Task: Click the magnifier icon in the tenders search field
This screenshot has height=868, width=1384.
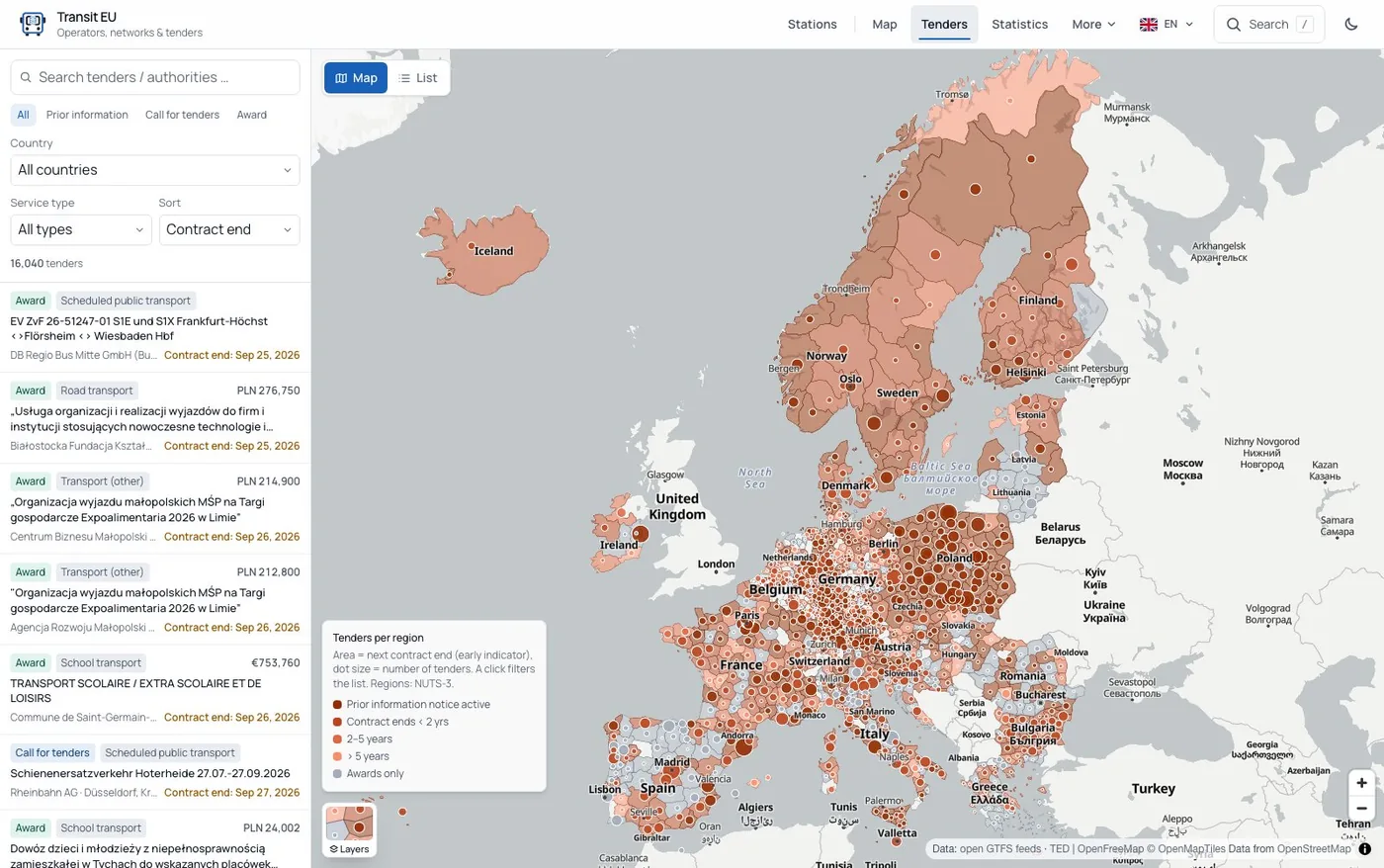Action: coord(26,77)
